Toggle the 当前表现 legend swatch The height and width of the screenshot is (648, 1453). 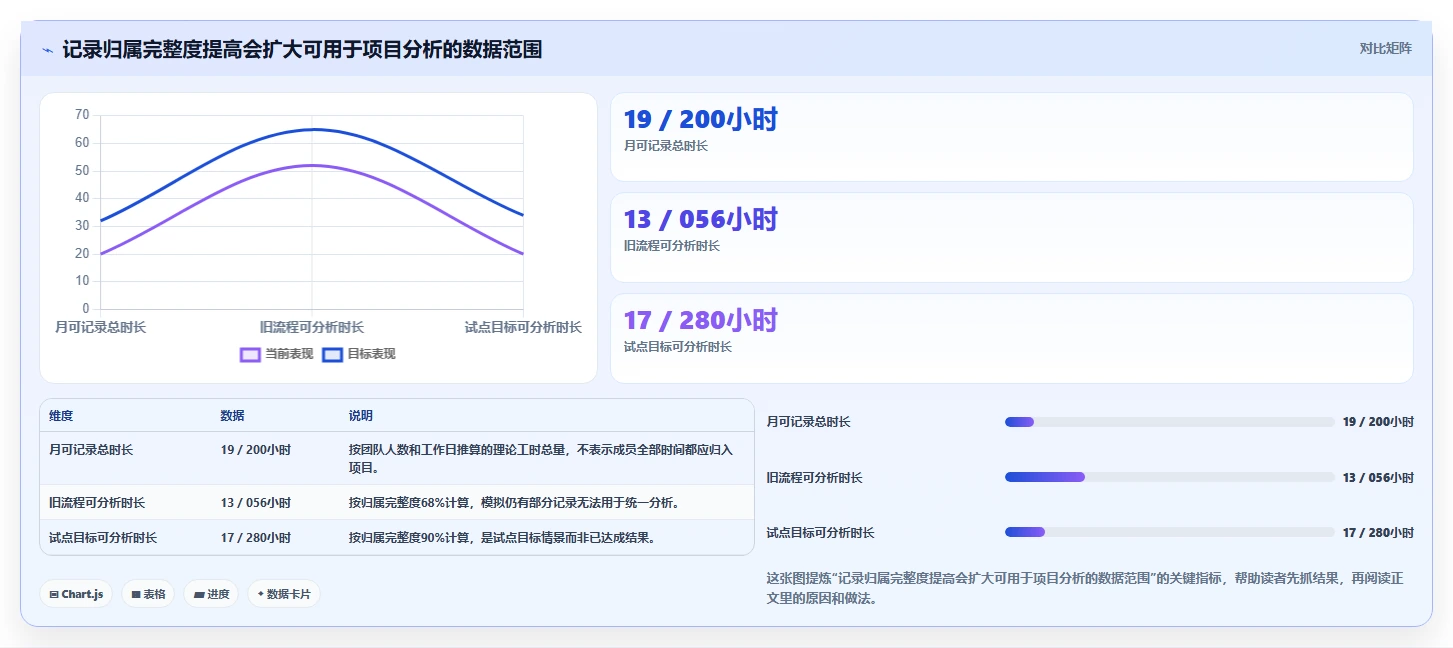point(250,354)
